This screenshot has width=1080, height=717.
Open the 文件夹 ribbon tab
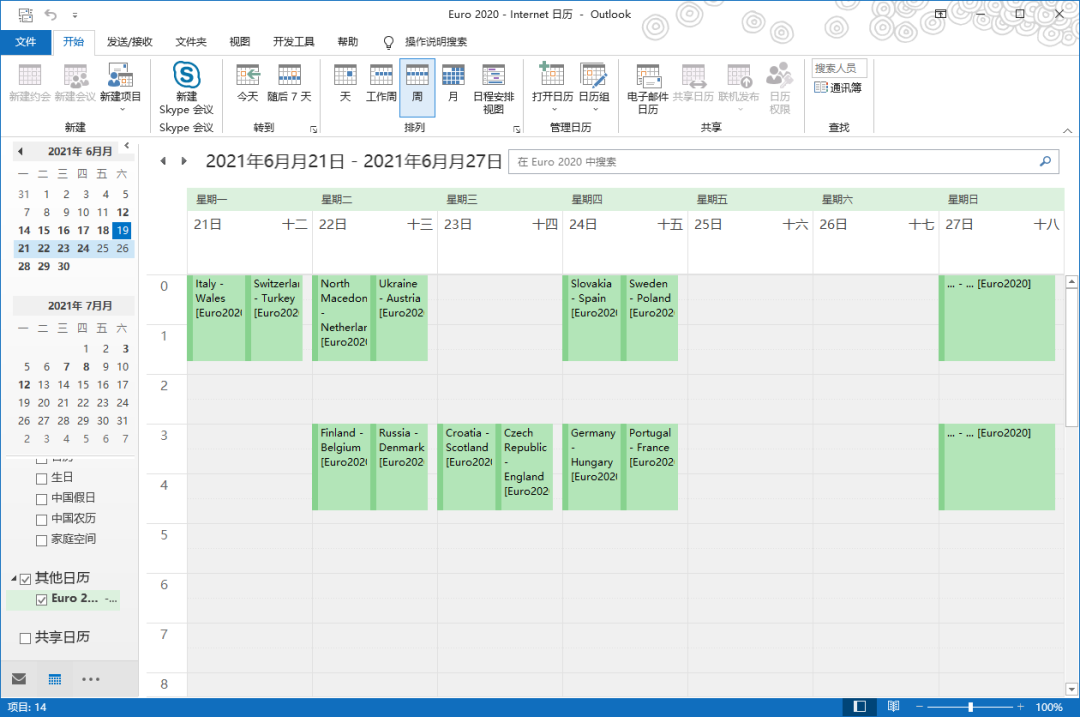pyautogui.click(x=191, y=42)
